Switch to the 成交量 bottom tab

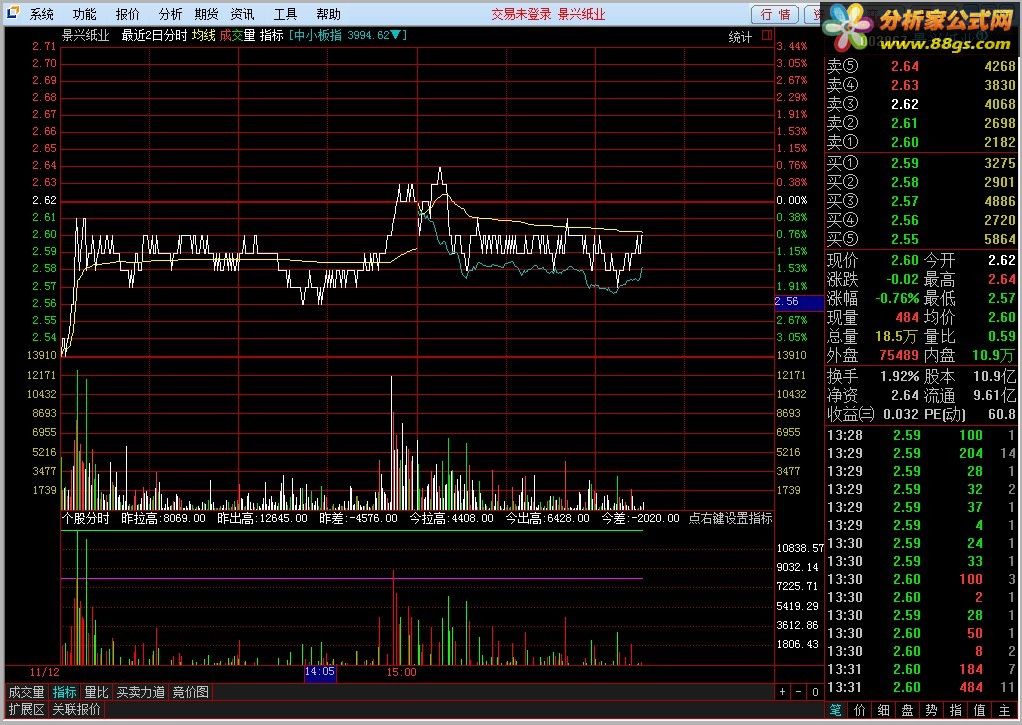(26, 692)
